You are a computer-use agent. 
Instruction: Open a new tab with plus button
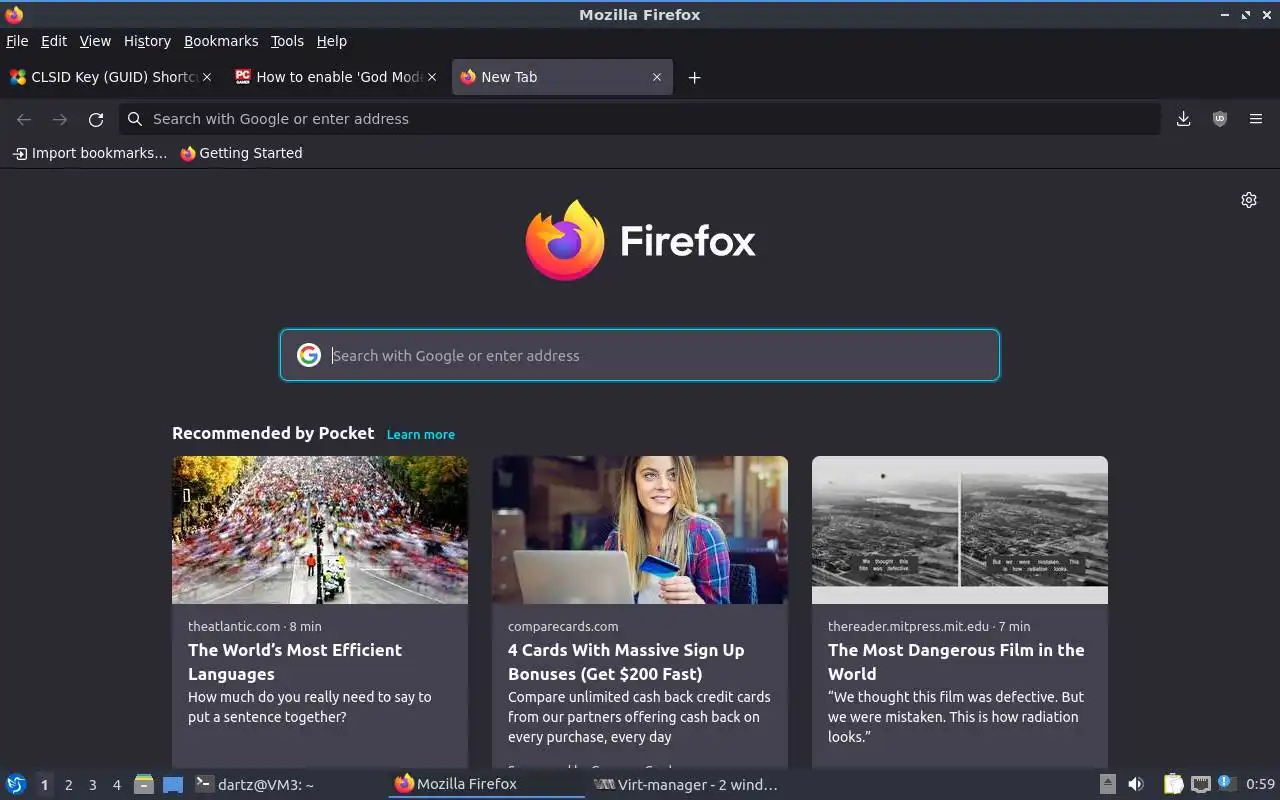pos(694,77)
